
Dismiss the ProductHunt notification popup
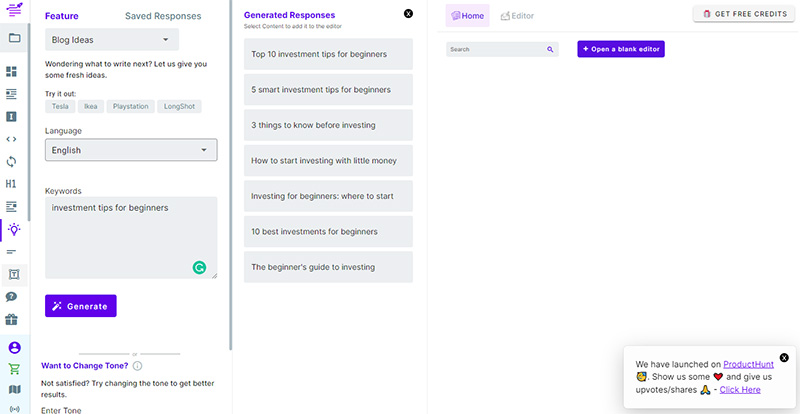tap(784, 358)
